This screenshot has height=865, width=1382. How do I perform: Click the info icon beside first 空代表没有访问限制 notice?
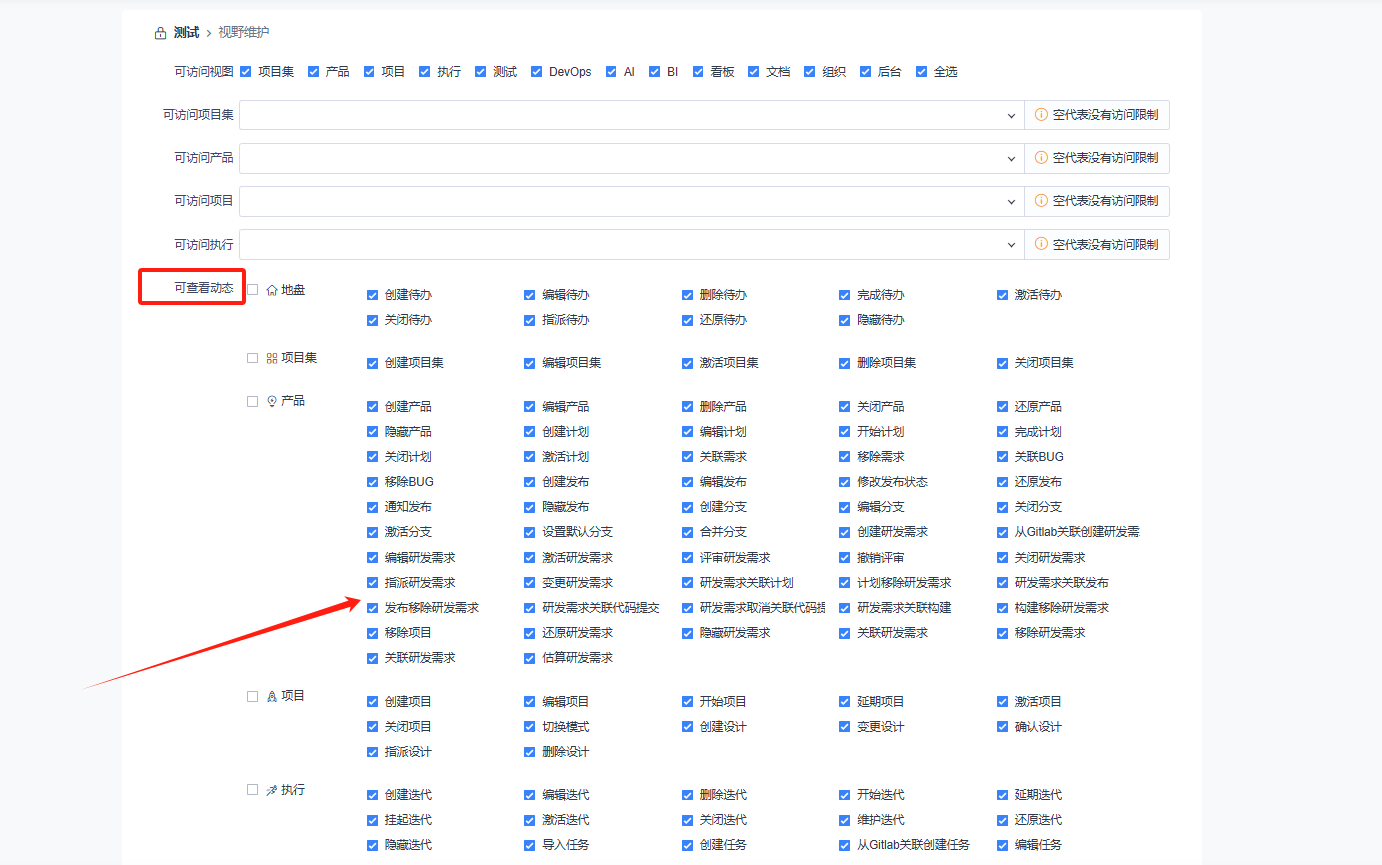pyautogui.click(x=1040, y=114)
